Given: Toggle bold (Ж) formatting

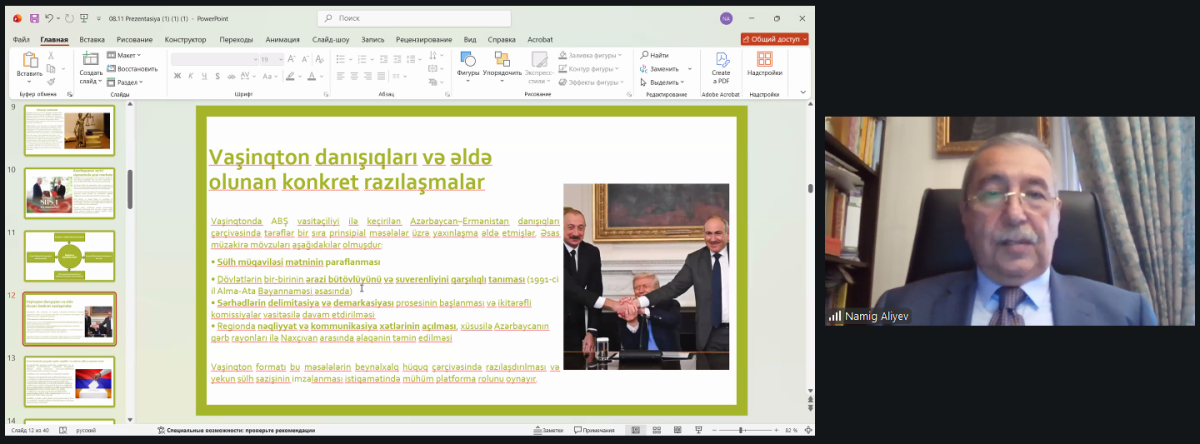Looking at the screenshot, I should pos(177,76).
